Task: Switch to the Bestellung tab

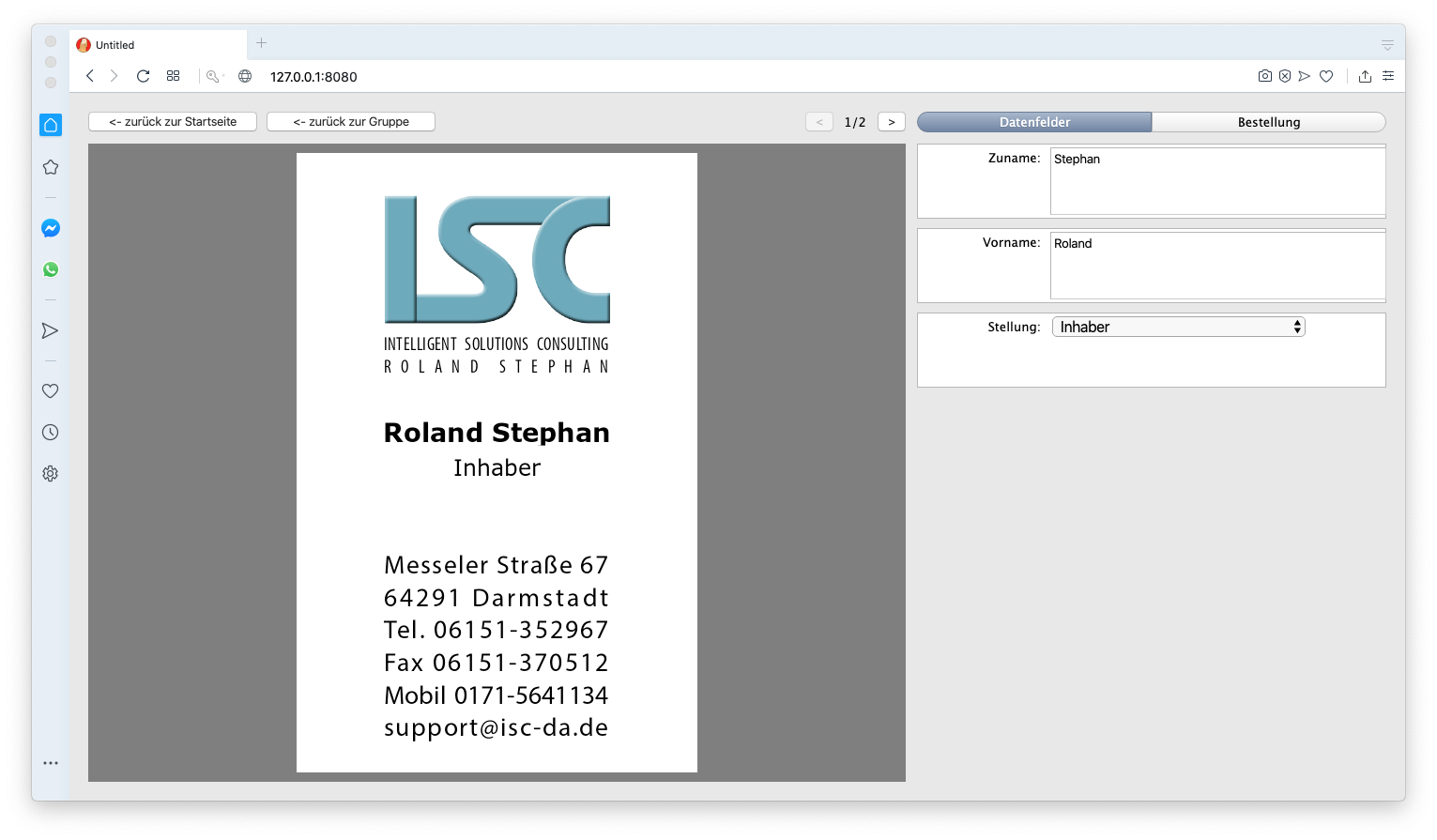Action: click(1268, 122)
